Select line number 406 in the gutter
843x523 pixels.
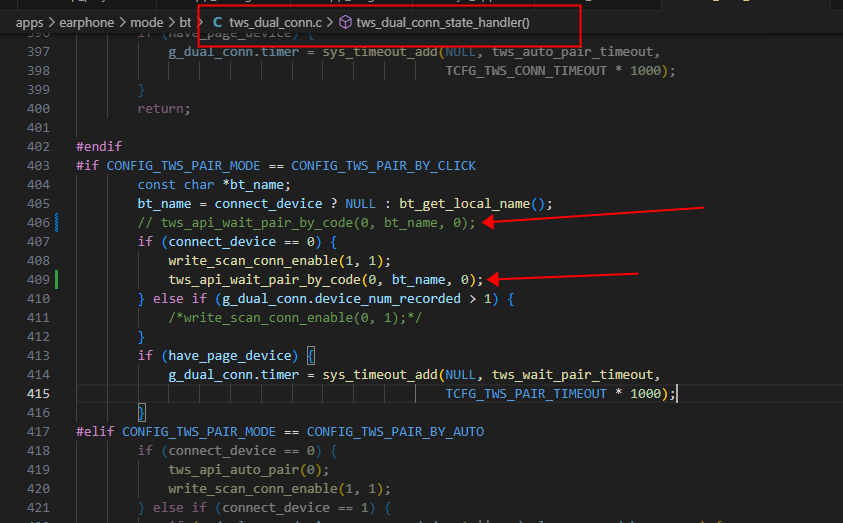(x=38, y=223)
